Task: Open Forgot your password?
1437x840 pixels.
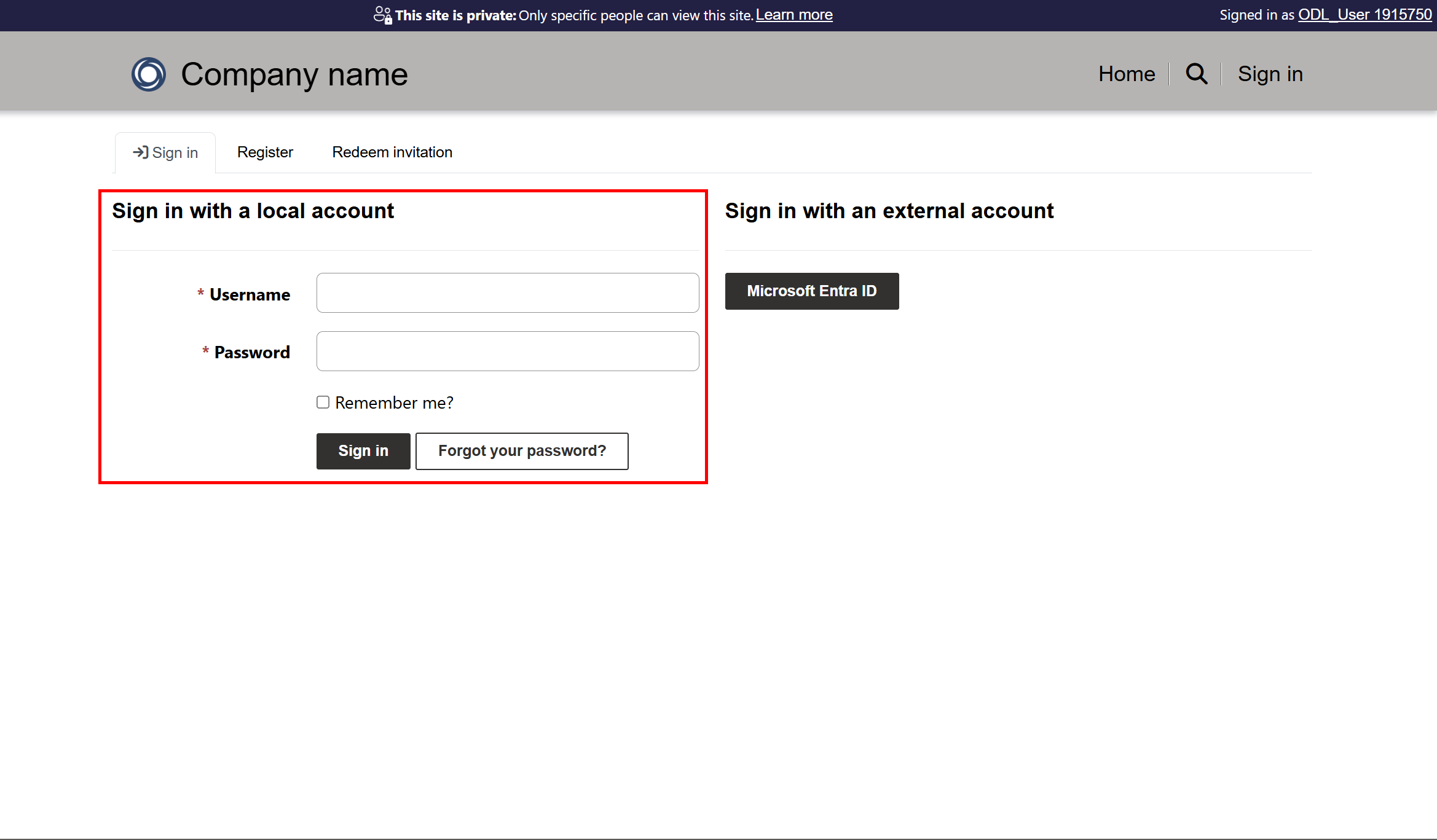Action: point(522,450)
